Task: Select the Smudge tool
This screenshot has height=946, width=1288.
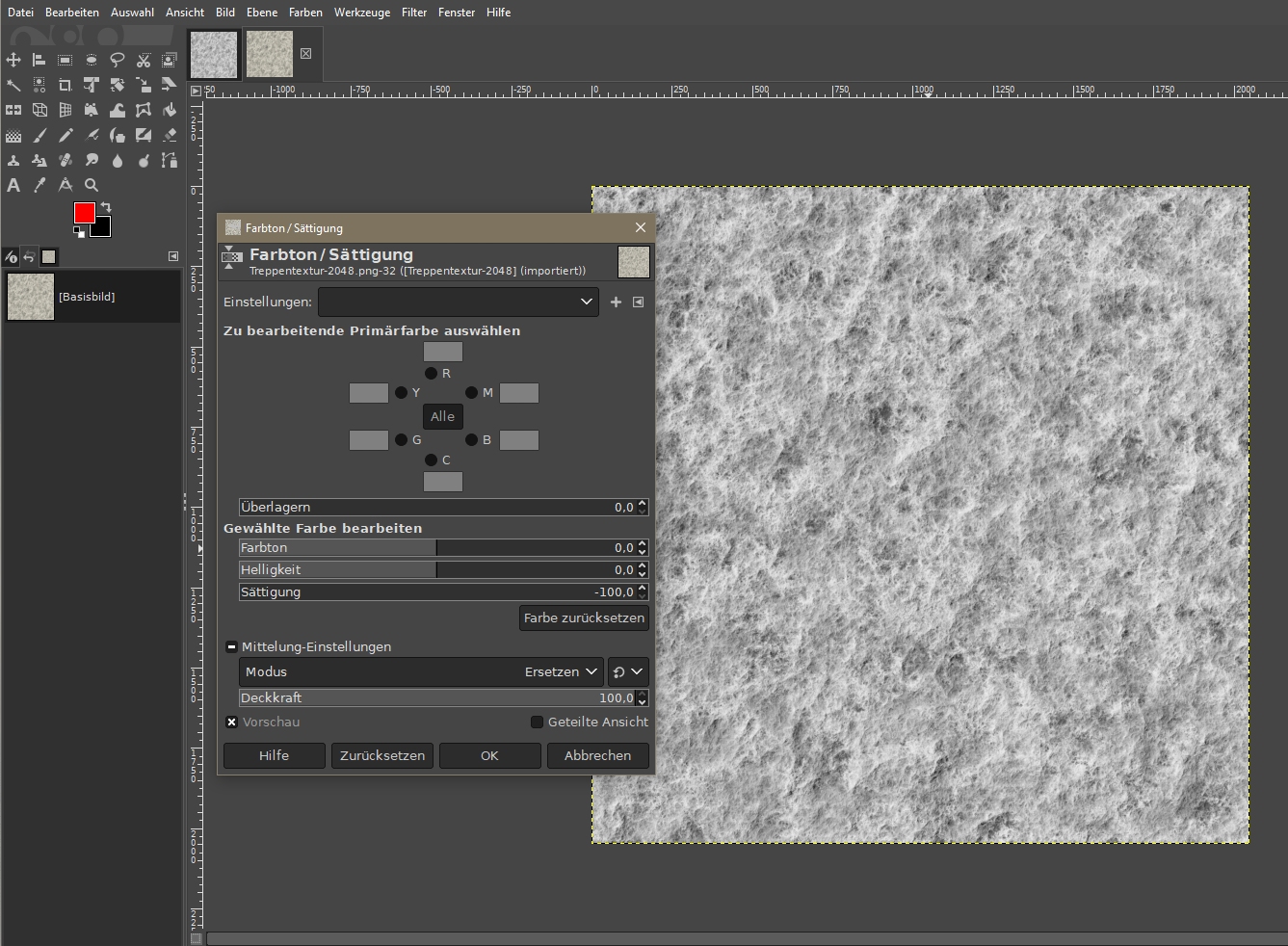Action: pos(92,160)
